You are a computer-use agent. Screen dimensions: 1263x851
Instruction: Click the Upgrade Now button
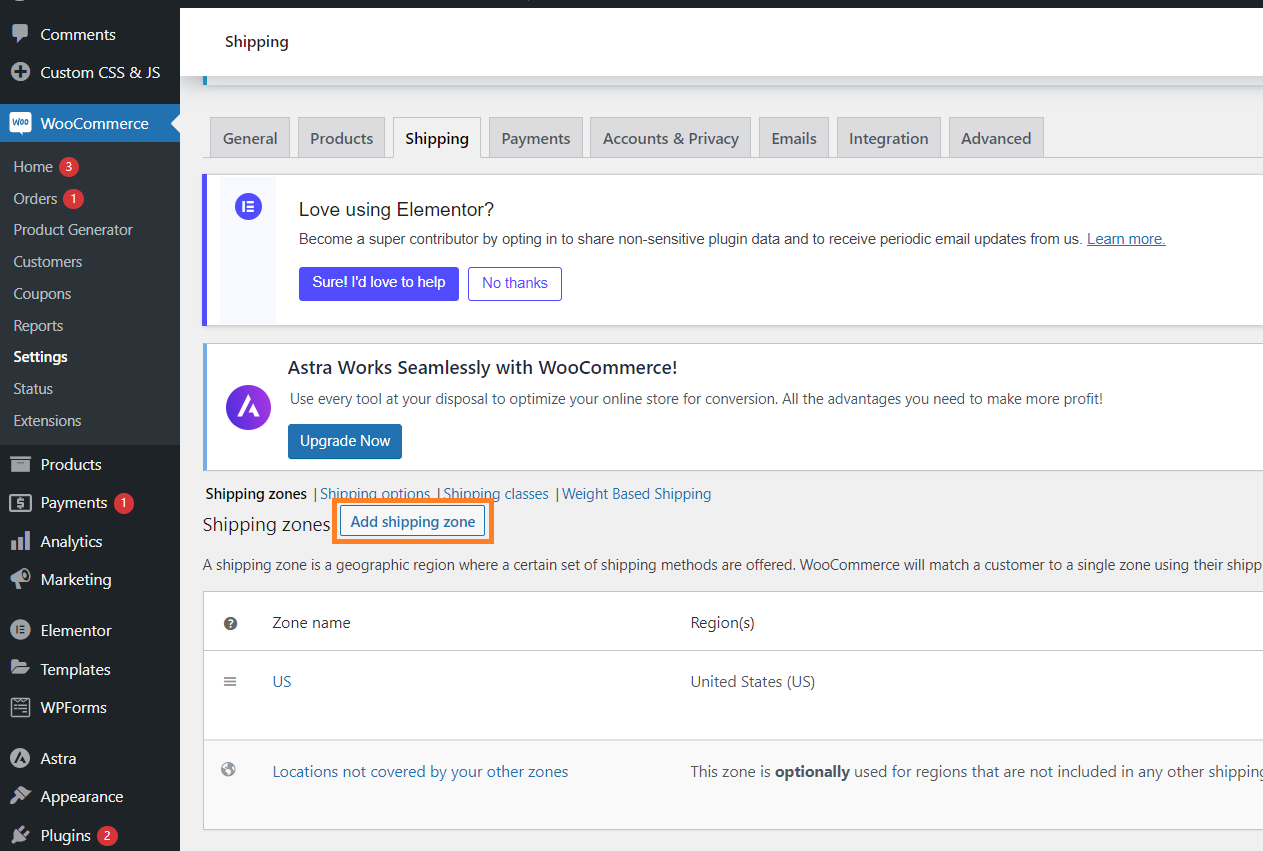click(345, 441)
